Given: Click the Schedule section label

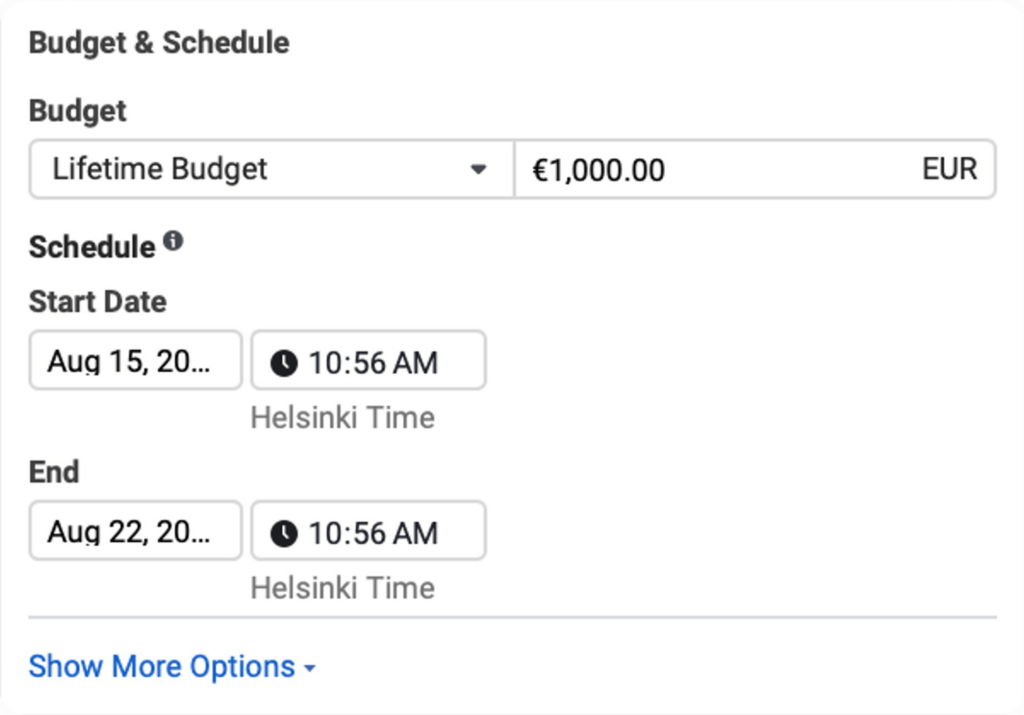Looking at the screenshot, I should (x=92, y=247).
